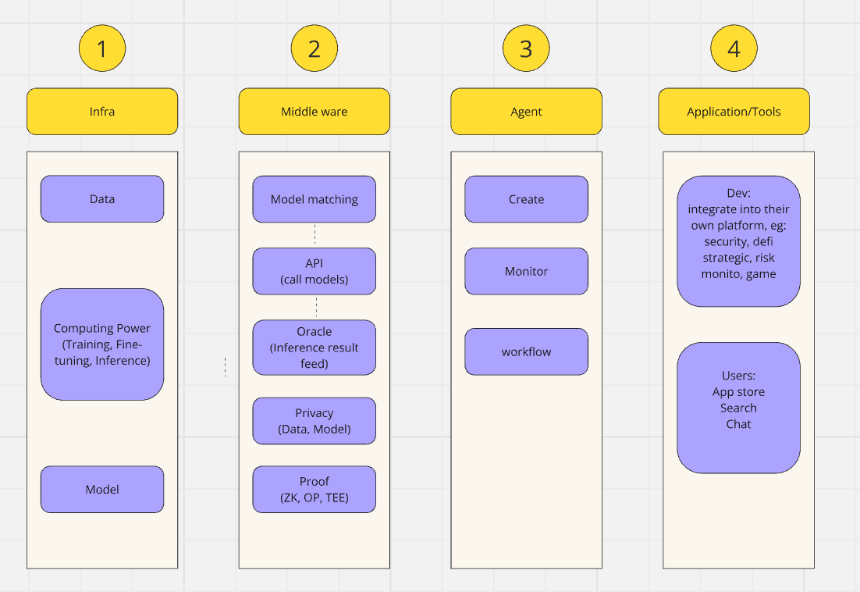Screen dimensions: 860x592
Task: Select the Application/Tools header block
Action: coord(734,111)
